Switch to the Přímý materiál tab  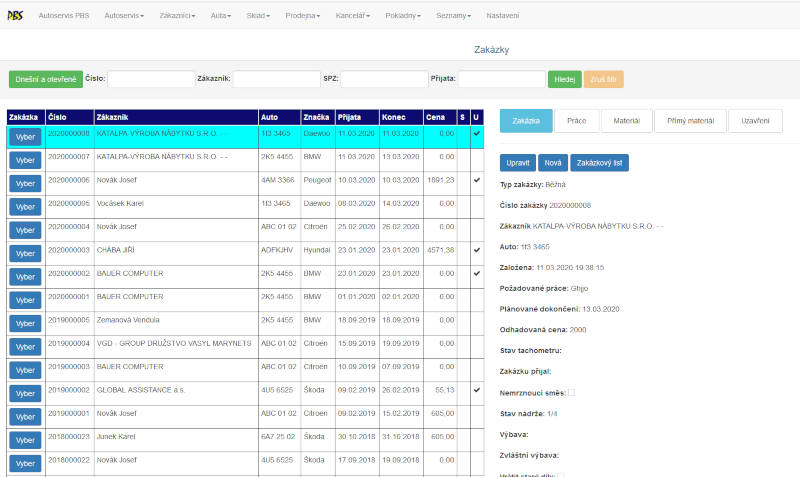pos(690,121)
